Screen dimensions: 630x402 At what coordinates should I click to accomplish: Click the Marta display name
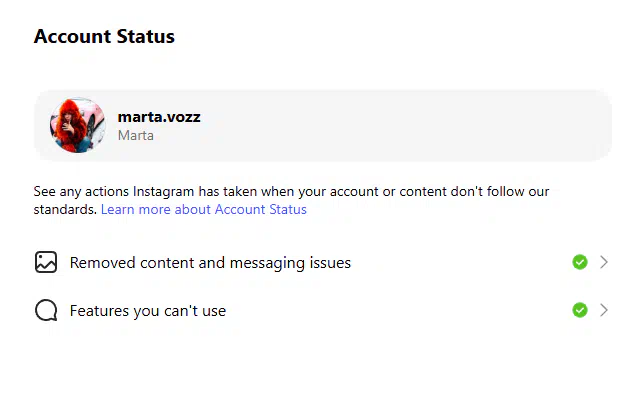point(136,135)
